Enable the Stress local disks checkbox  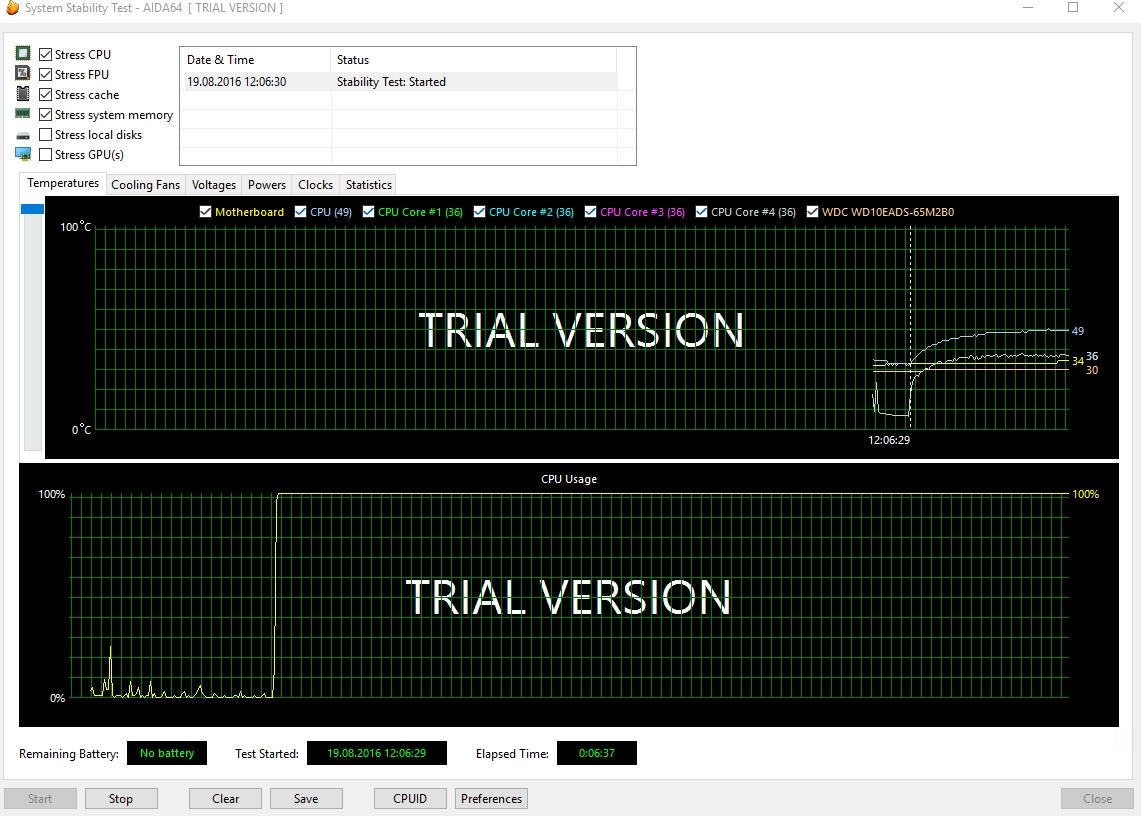pos(46,135)
